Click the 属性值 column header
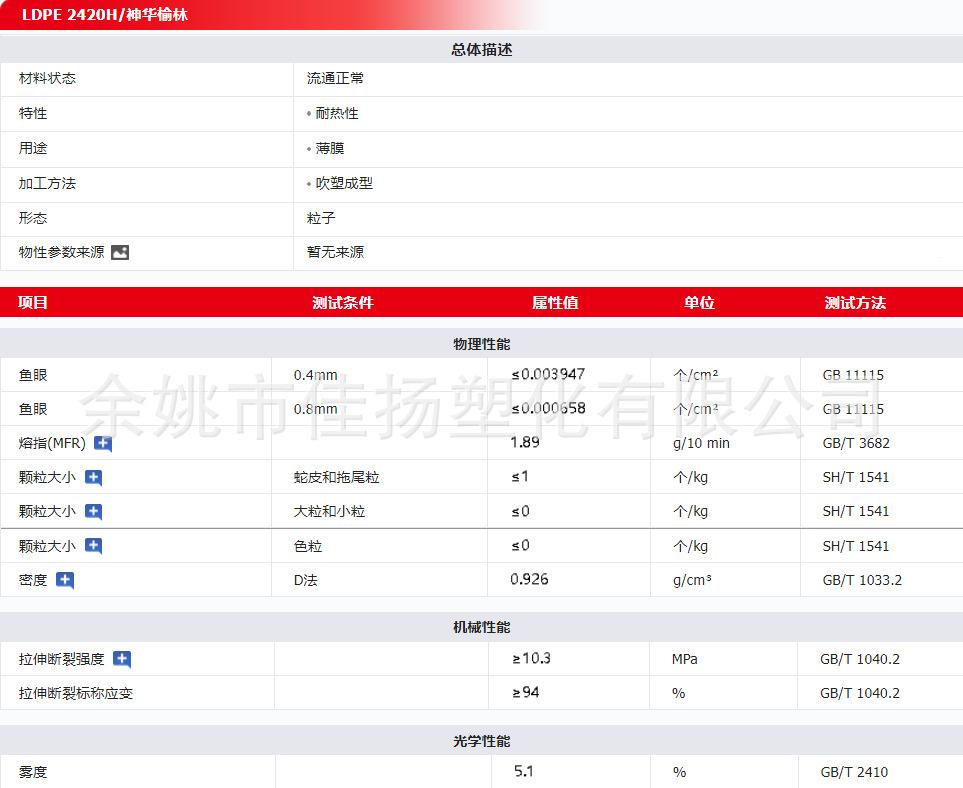Image resolution: width=963 pixels, height=788 pixels. coord(554,303)
